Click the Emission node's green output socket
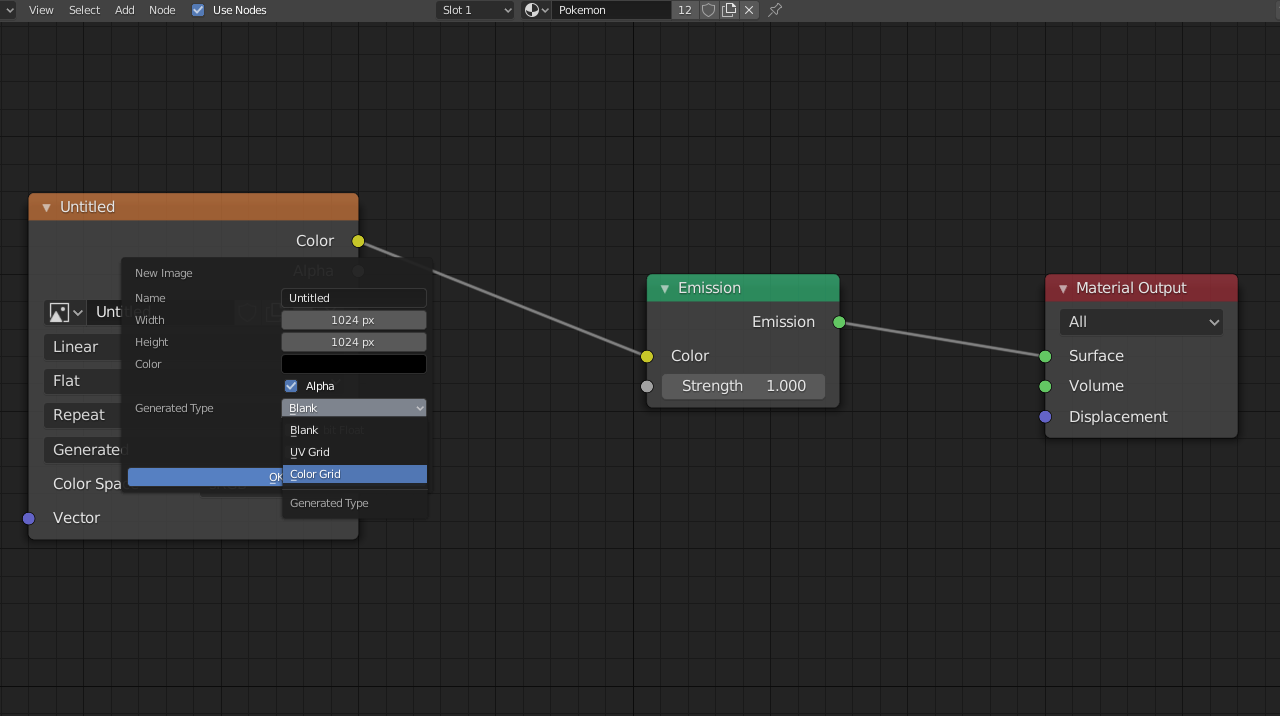 click(x=839, y=322)
